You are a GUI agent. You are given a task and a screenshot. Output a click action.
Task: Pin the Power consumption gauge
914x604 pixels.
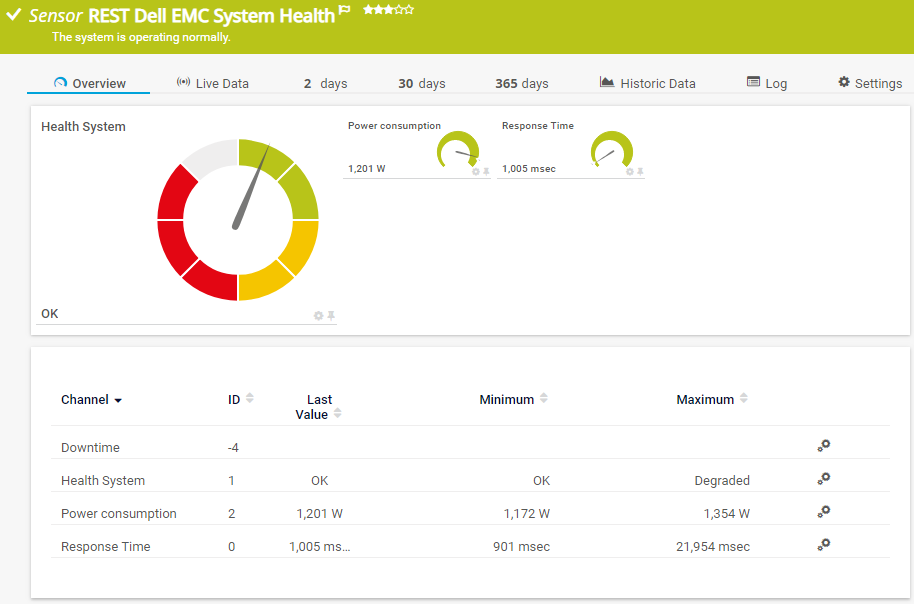click(x=486, y=171)
